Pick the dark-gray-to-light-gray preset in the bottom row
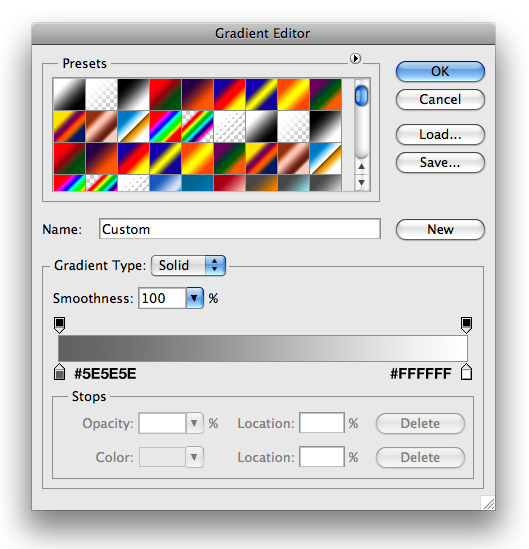Screen dimensions: 529x549 coord(326,183)
